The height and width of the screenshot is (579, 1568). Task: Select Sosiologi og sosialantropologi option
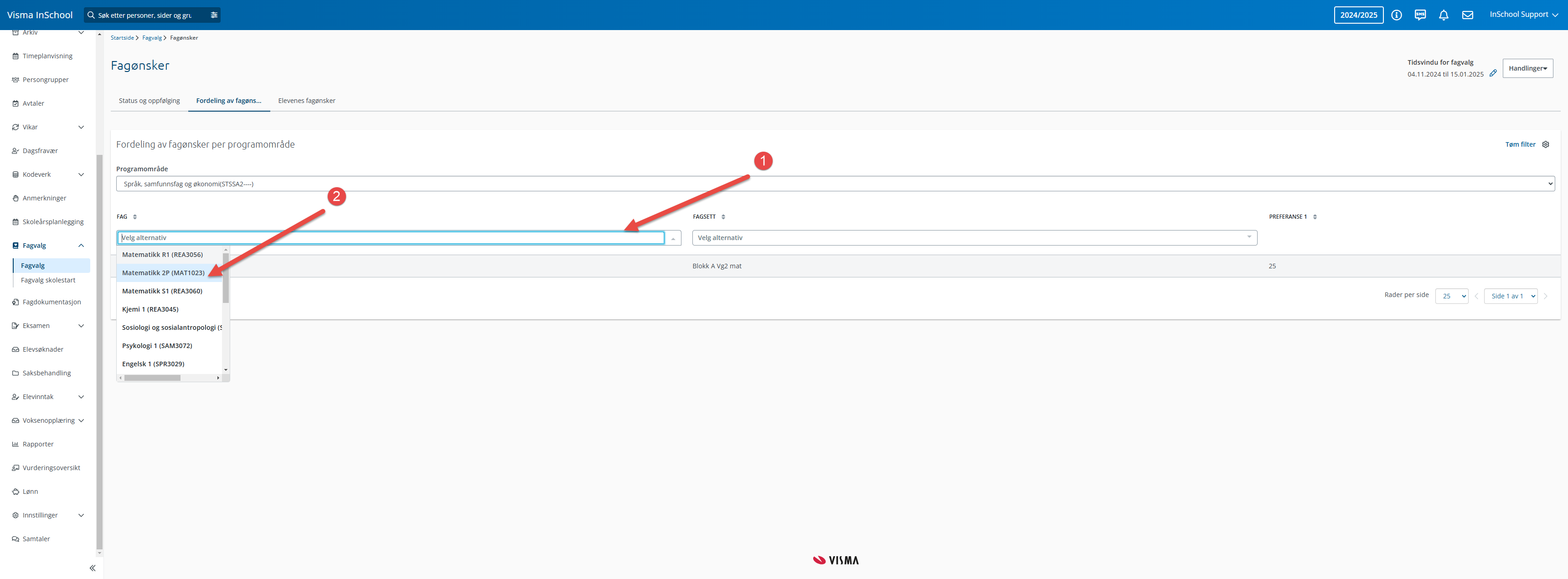(169, 328)
